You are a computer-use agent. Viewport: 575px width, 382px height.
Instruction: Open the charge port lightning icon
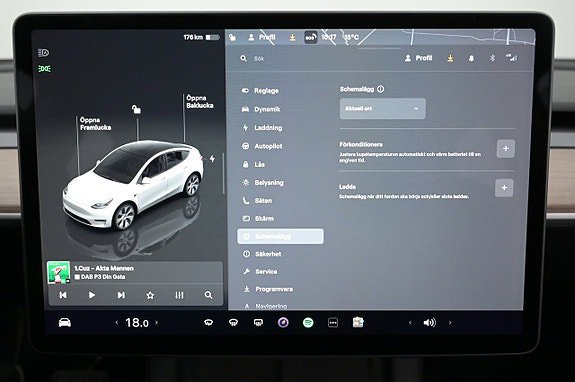coord(212,158)
